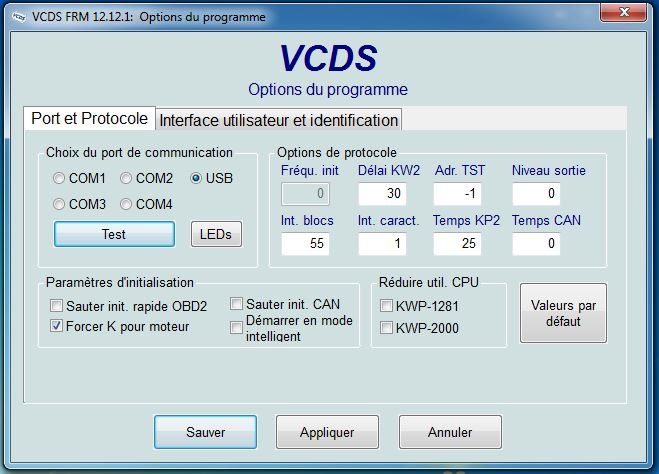This screenshot has width=659, height=474.
Task: Click the Délai KW2 field showing 30
Action: click(x=382, y=194)
